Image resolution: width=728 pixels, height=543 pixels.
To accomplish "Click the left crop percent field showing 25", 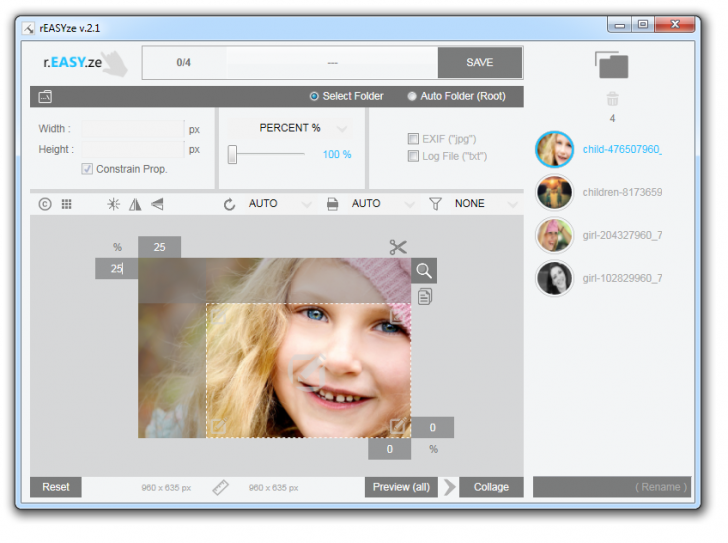I will 117,269.
